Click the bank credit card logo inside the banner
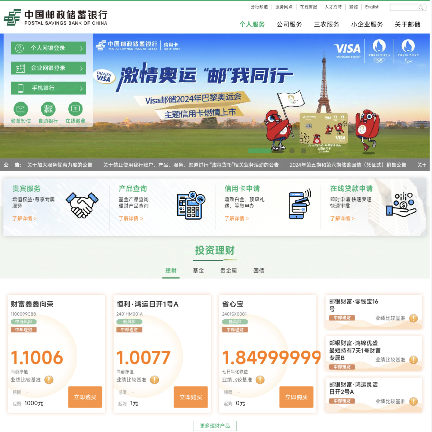 coord(138,45)
